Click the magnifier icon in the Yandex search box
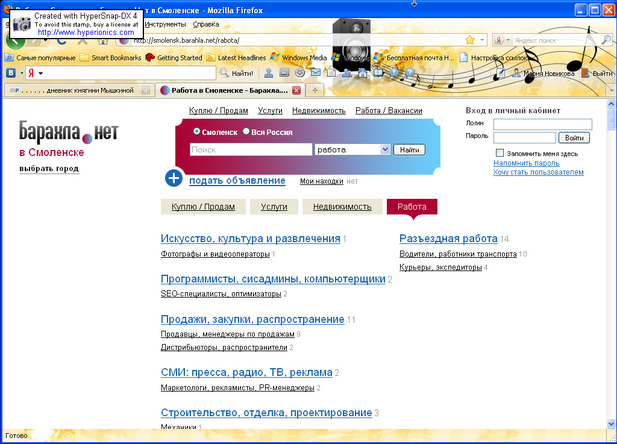 click(606, 40)
